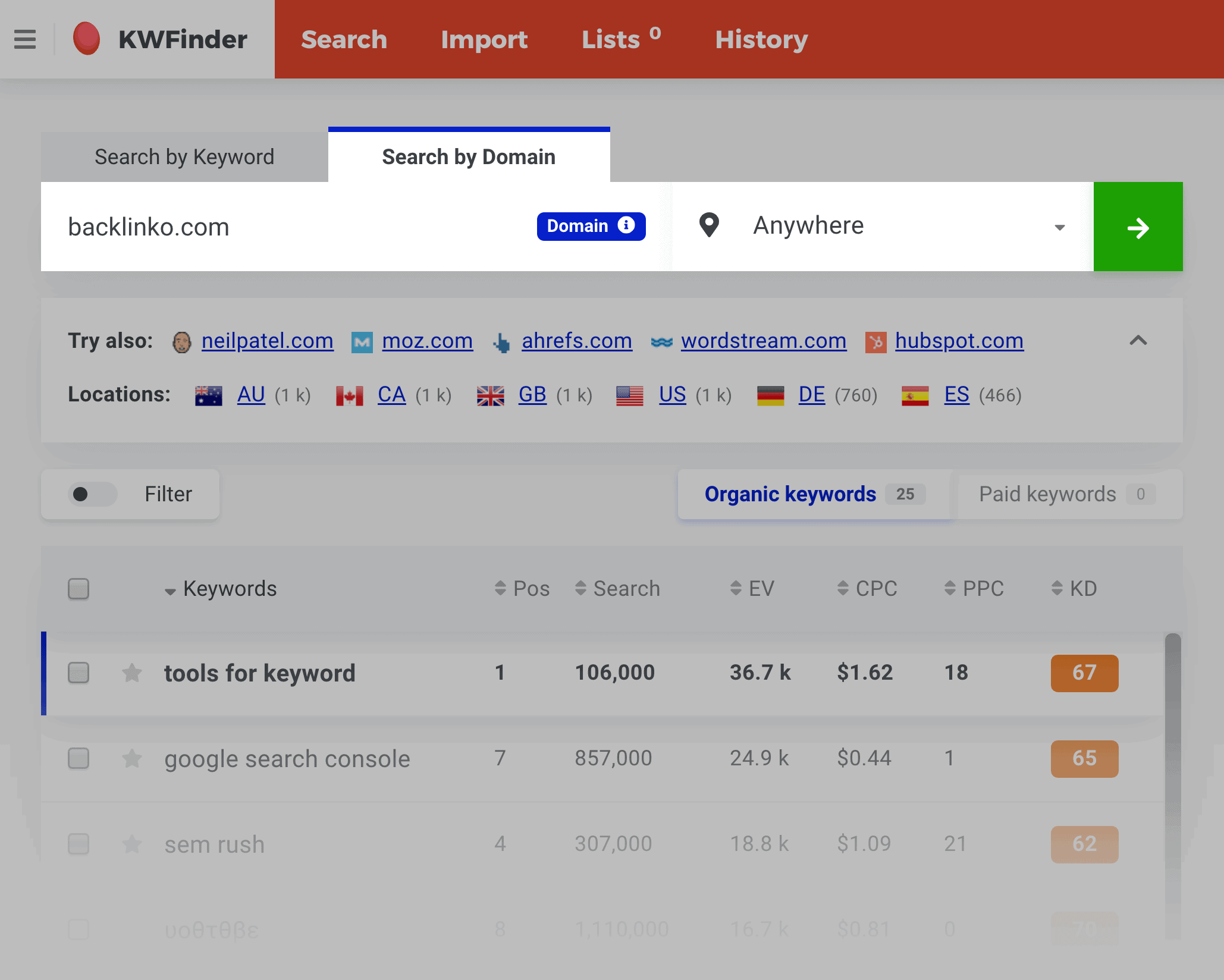Image resolution: width=1224 pixels, height=980 pixels.
Task: Sort by Keywords column
Action: [221, 589]
